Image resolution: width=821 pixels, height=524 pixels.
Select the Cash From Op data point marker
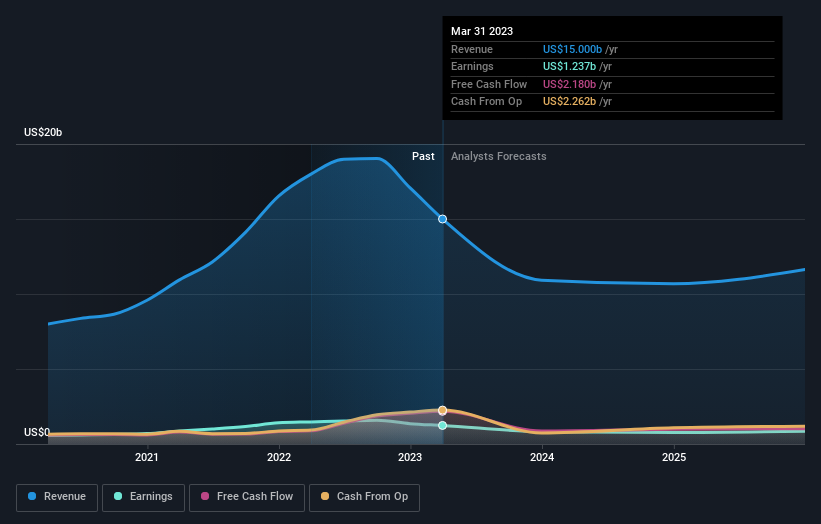442,410
